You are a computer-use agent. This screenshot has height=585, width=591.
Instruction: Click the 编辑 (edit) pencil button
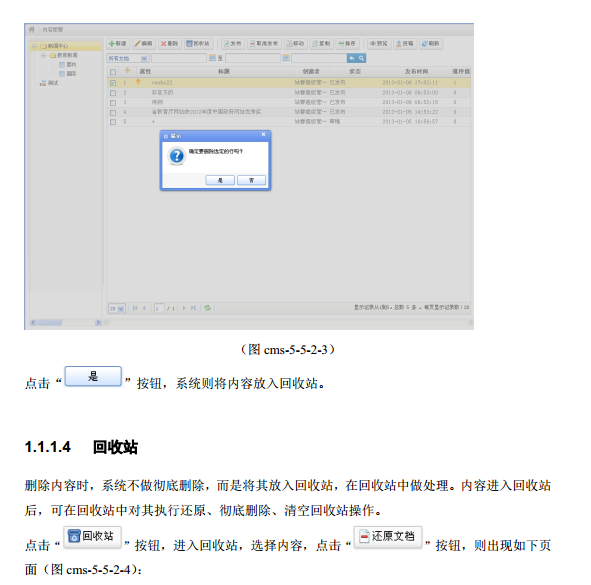(144, 44)
